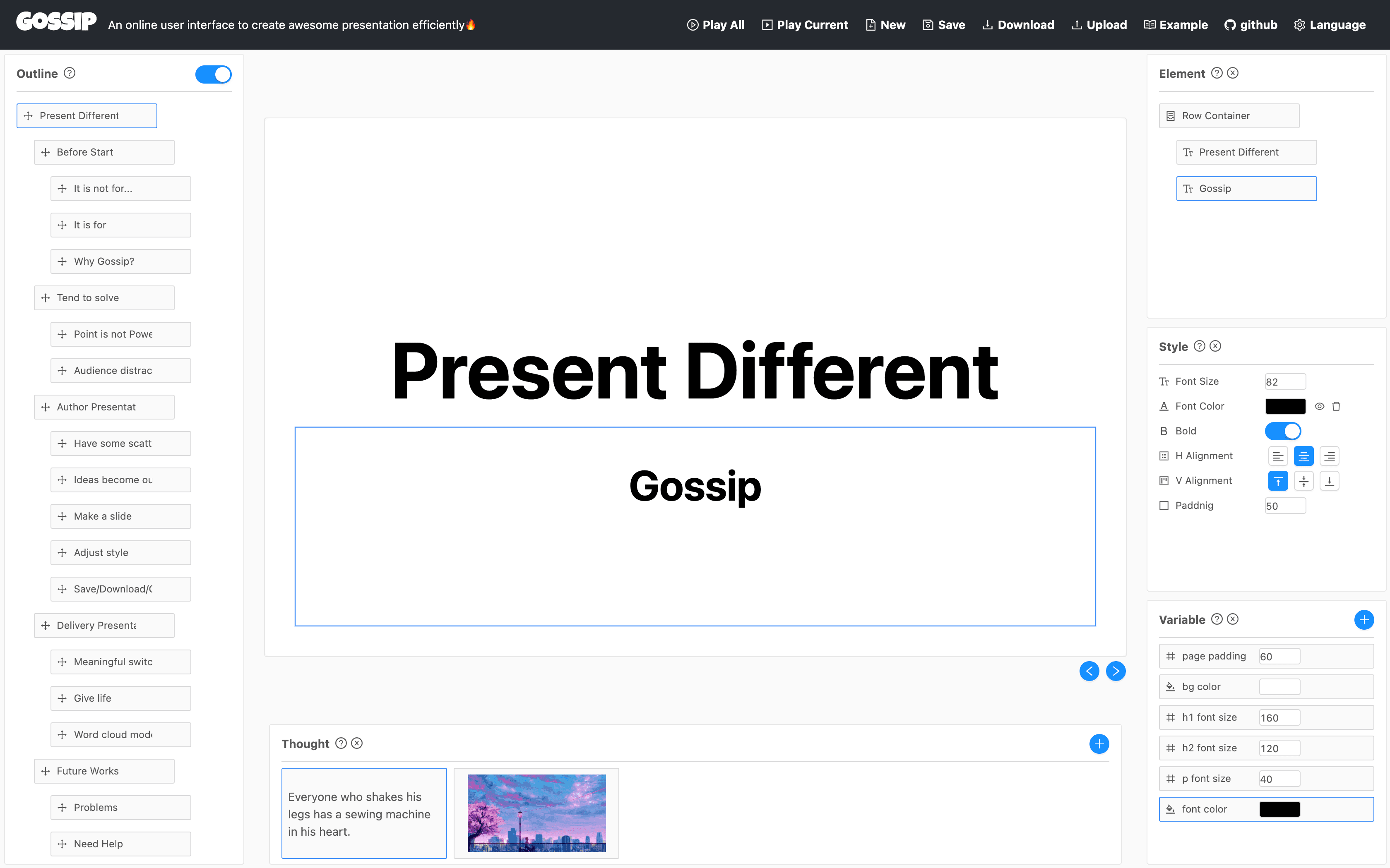
Task: View the Example presentation icon
Action: pyautogui.click(x=1150, y=25)
